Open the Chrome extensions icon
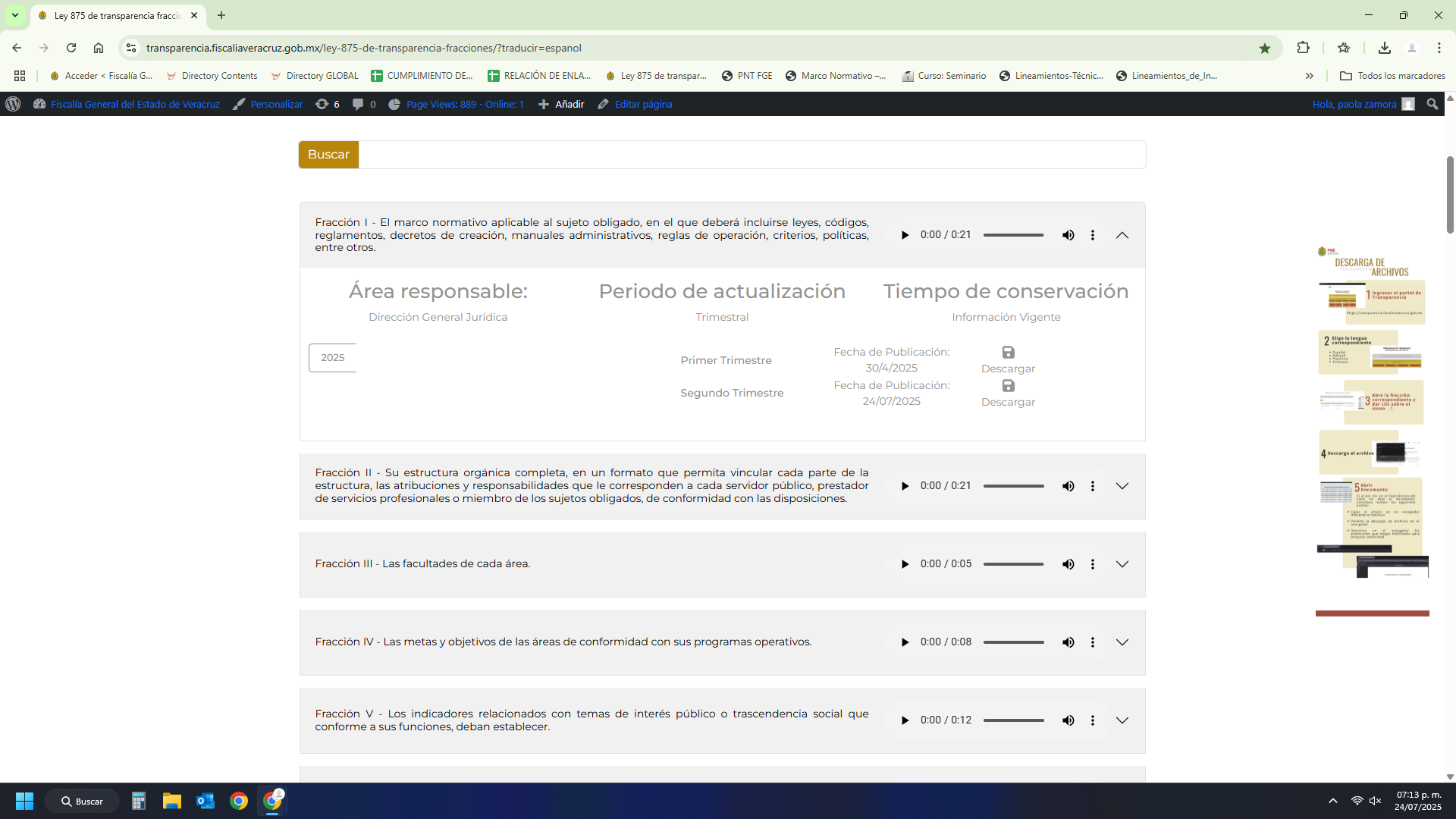This screenshot has width=1456, height=819. (x=1303, y=48)
